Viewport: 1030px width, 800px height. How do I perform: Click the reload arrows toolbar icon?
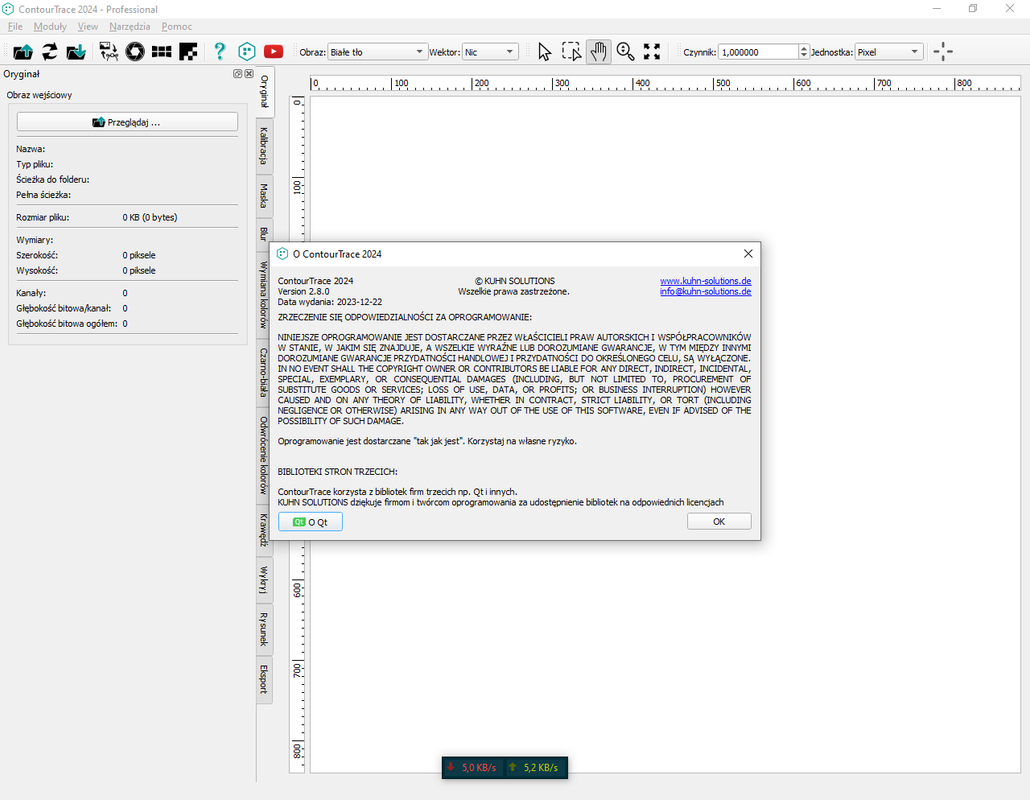pyautogui.click(x=50, y=52)
